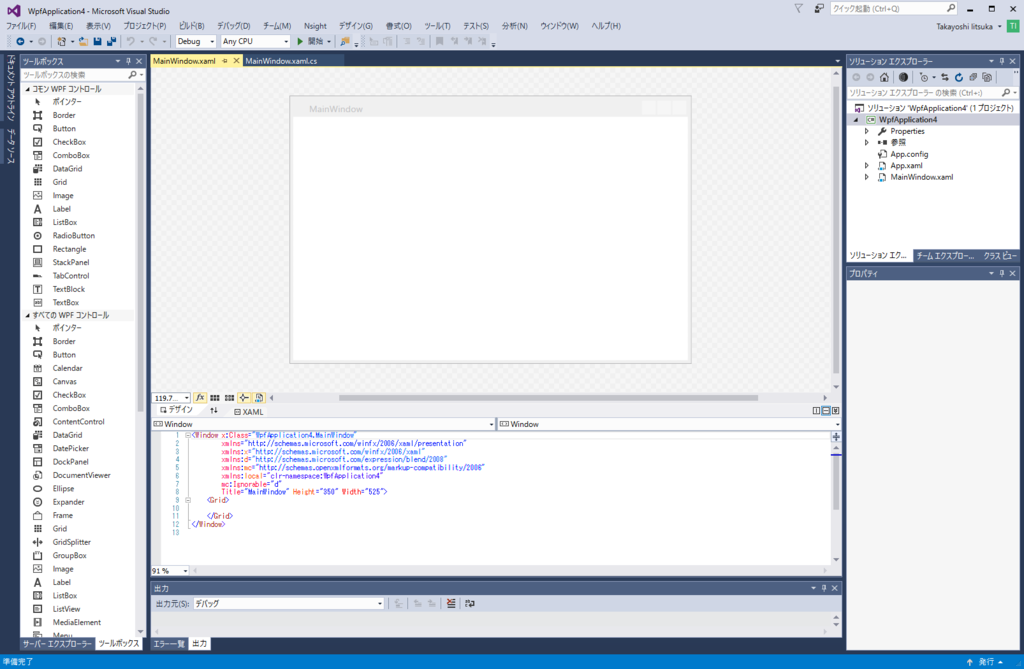Screen dimensions: 1024x669
Task: Toggle show snap grid in designer
Action: click(215, 397)
